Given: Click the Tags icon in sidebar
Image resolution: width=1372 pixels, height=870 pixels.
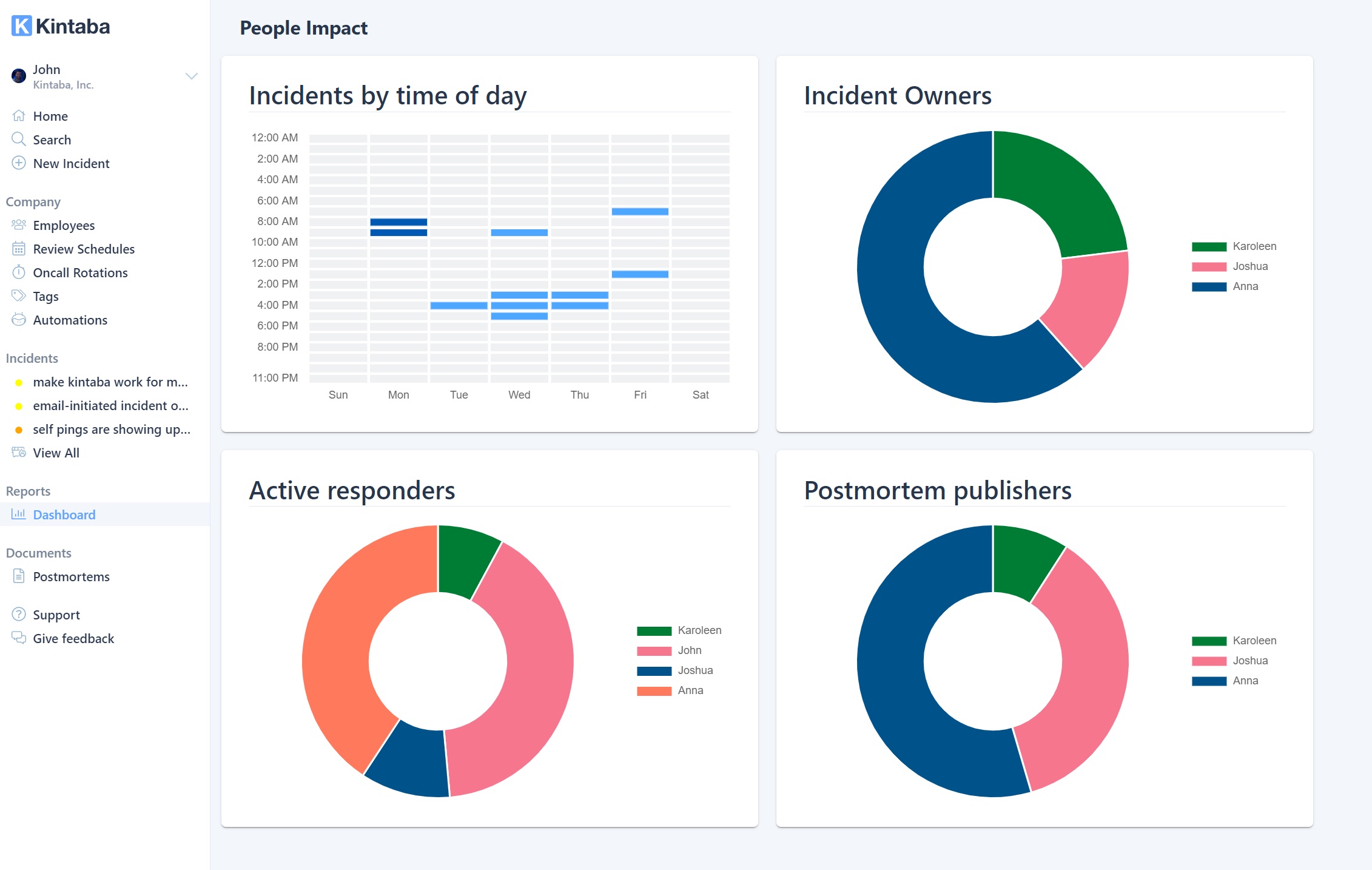Looking at the screenshot, I should [19, 296].
